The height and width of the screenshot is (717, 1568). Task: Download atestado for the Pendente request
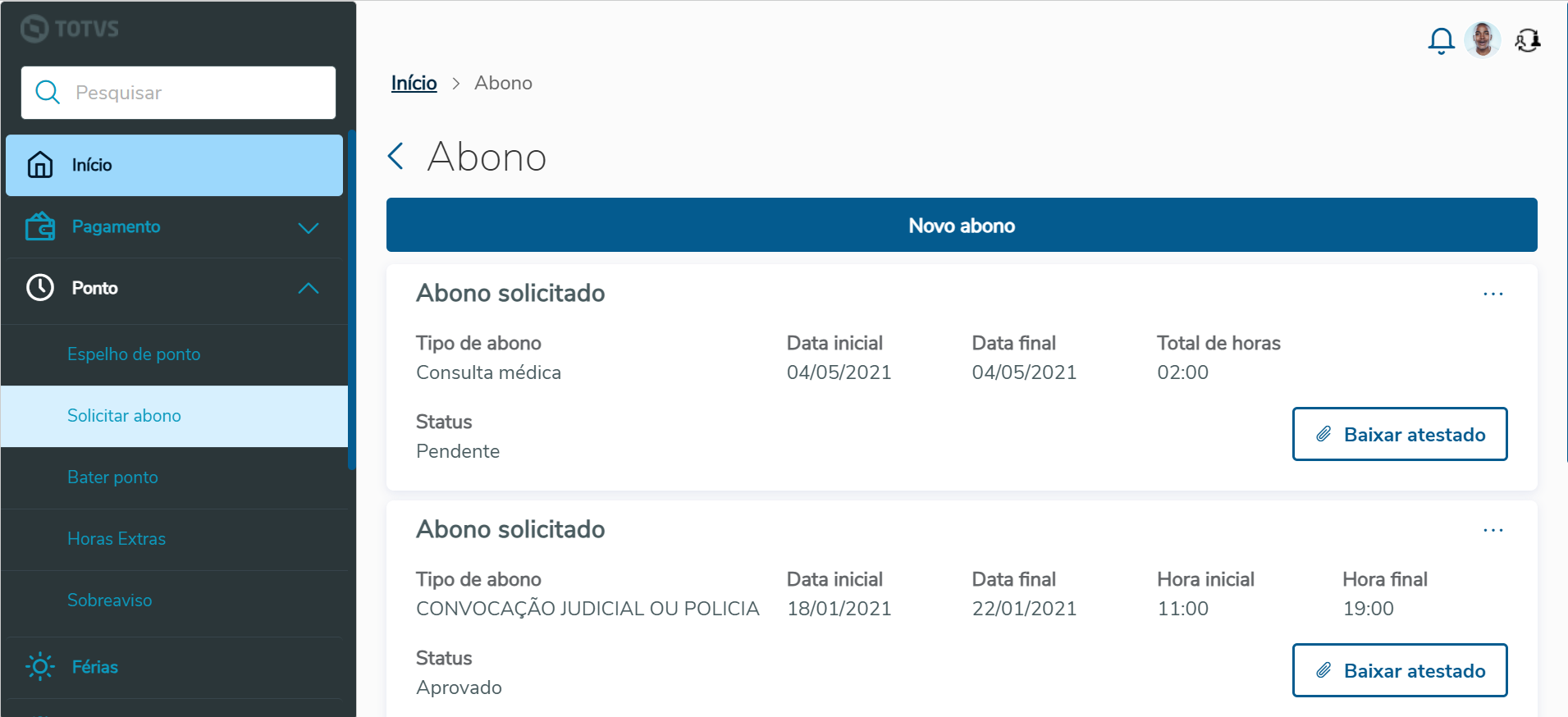[x=1400, y=434]
